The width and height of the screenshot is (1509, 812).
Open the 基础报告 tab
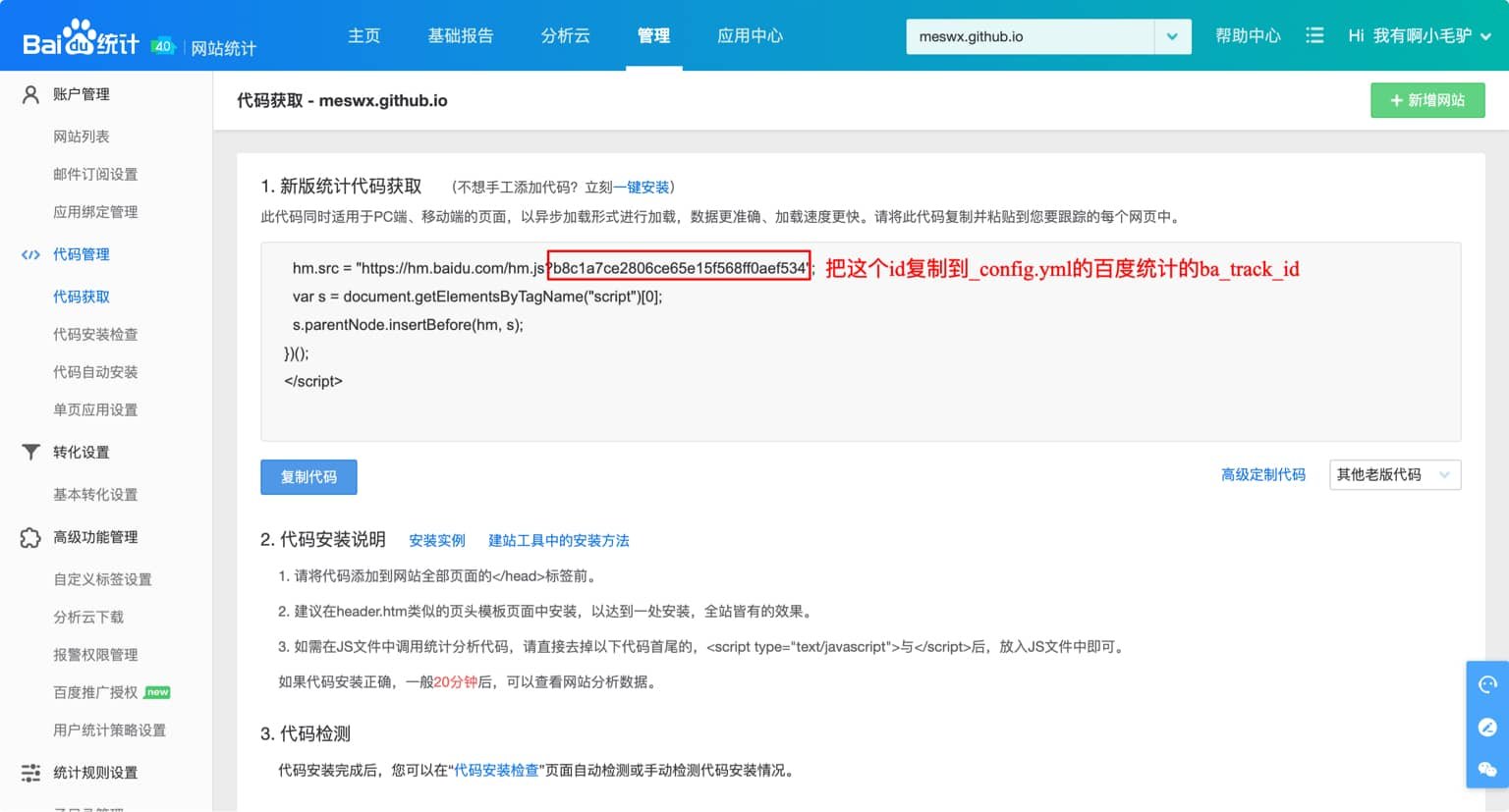460,35
